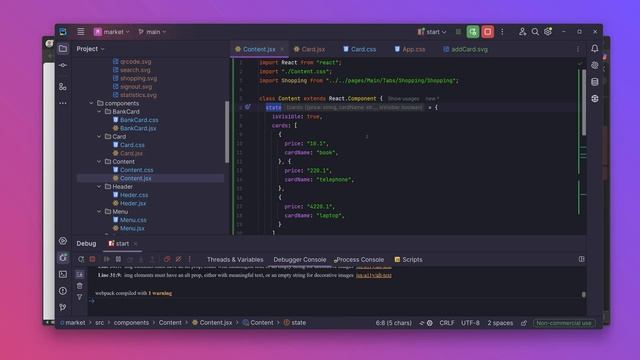Collapse the Card folder
Viewport: 640px width, 360px height.
pos(99,136)
